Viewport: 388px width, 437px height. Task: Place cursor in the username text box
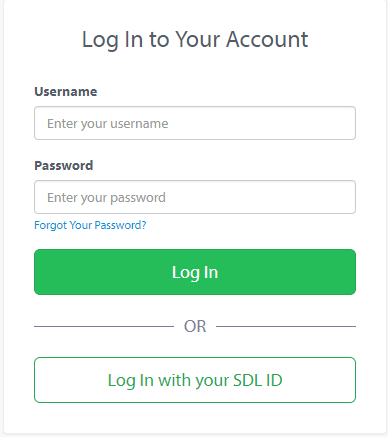195,123
